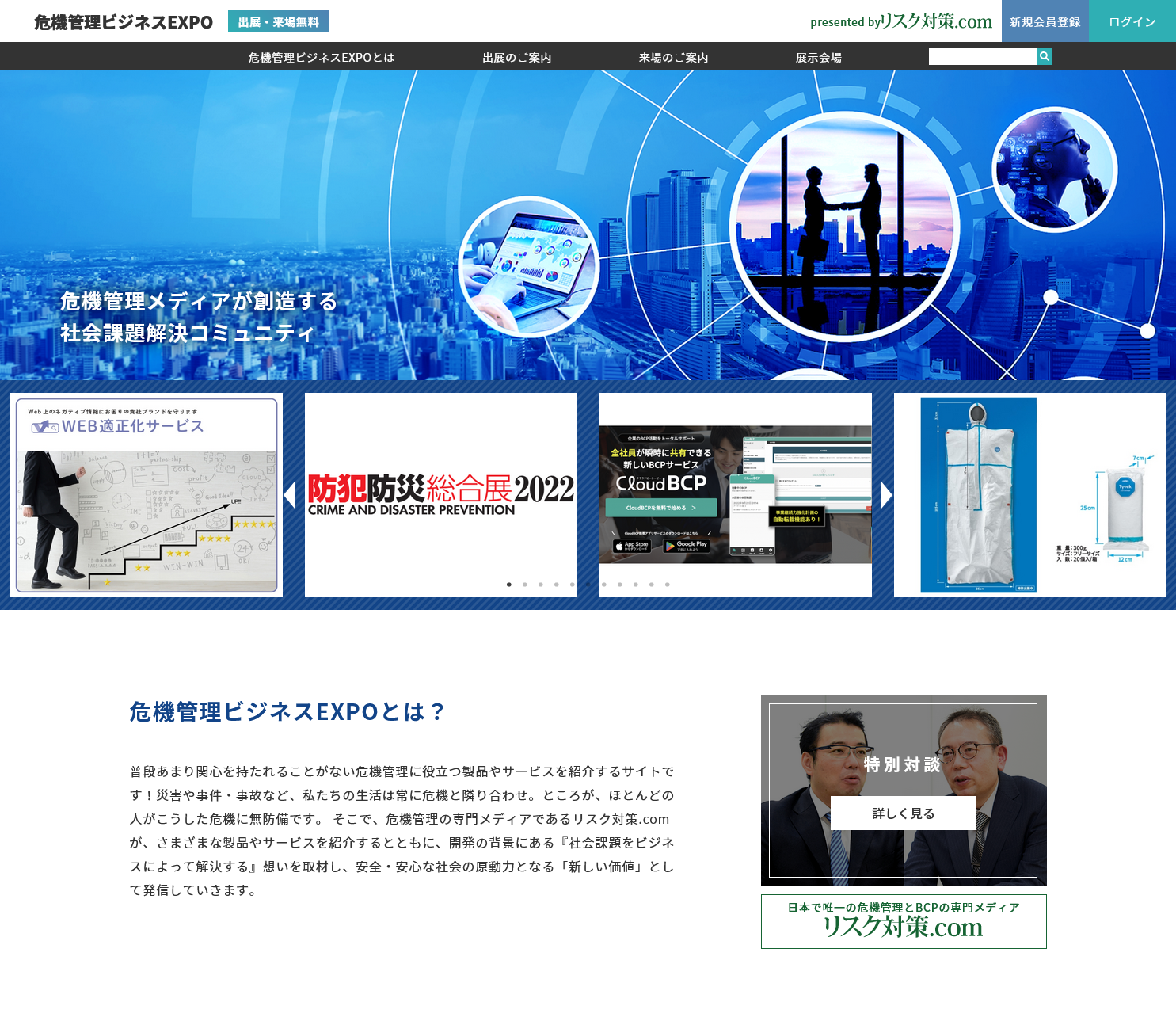Open 展示会場 menu item
Screen dimensions: 1176x1021
(819, 57)
